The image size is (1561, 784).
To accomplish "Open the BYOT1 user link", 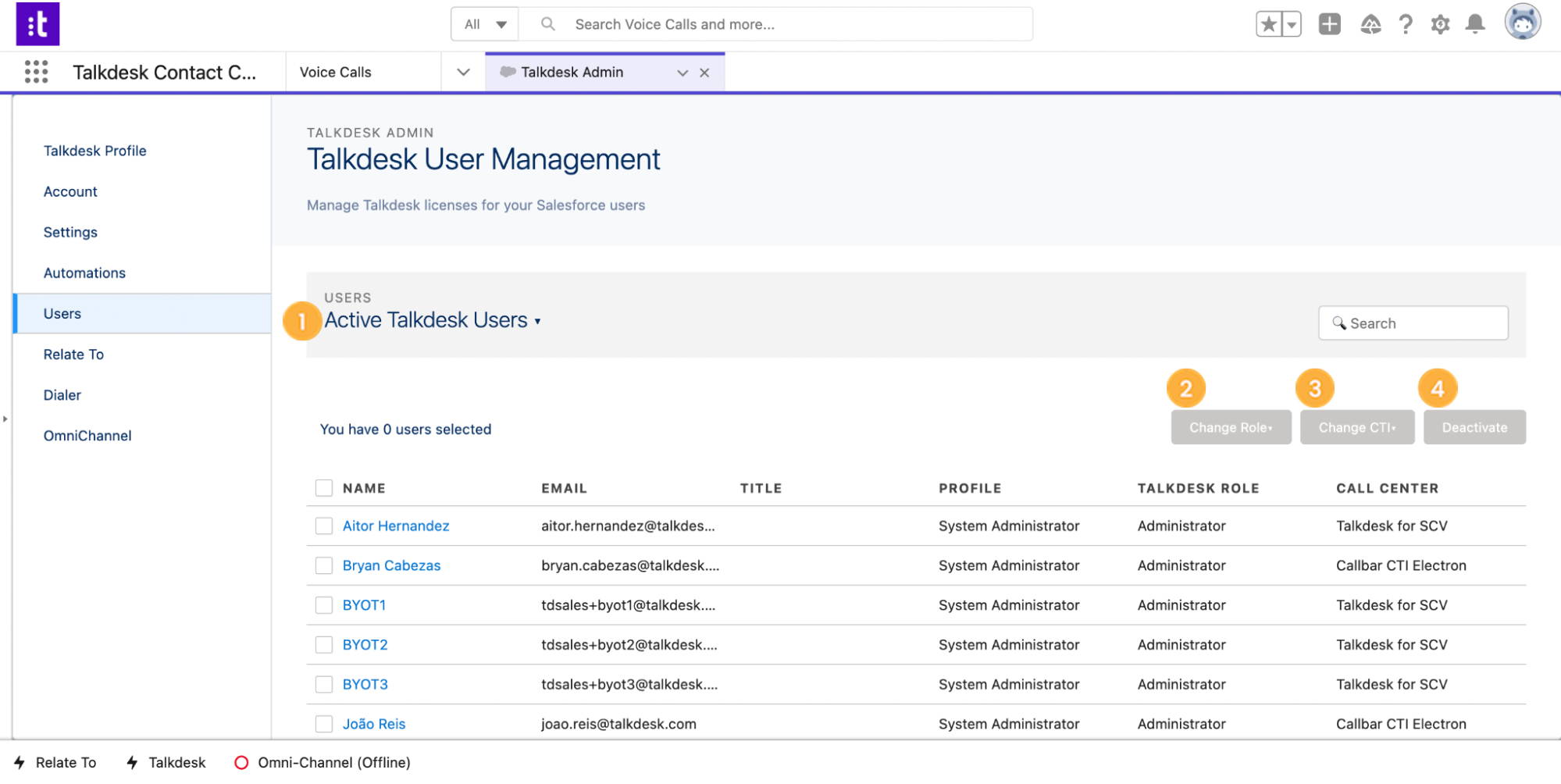I will pyautogui.click(x=364, y=605).
